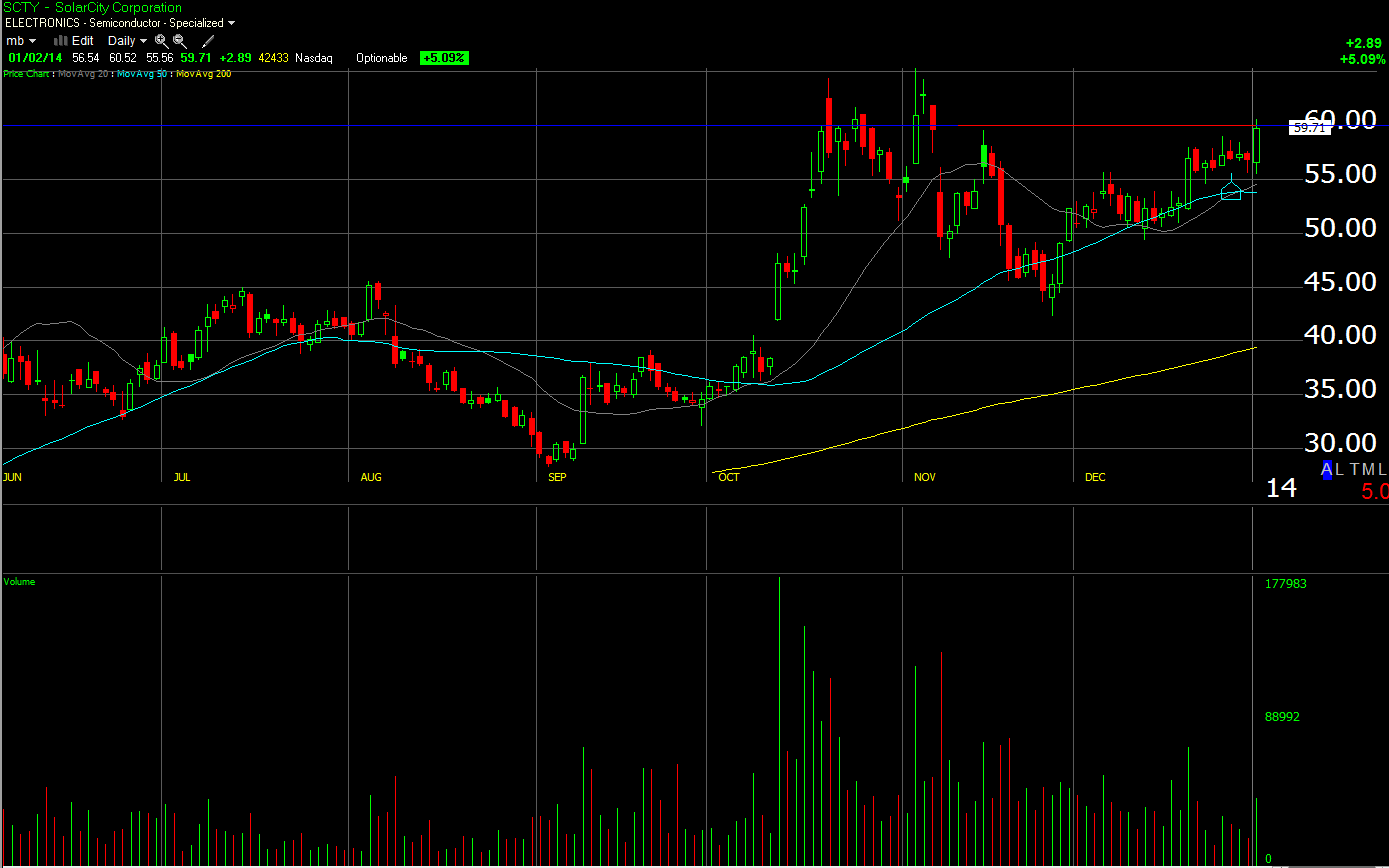Image resolution: width=1389 pixels, height=868 pixels.
Task: Click the bar chart icon beside Edit
Action: 60,41
